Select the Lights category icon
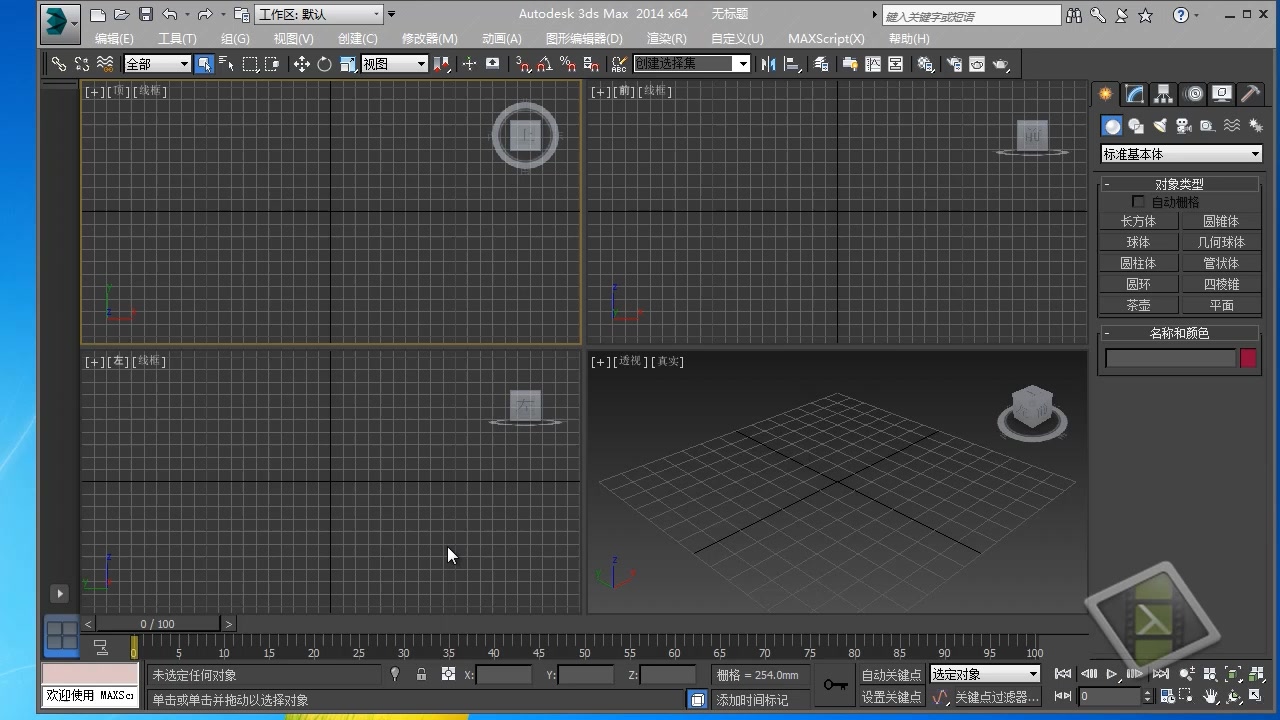The image size is (1280, 720). (x=1160, y=125)
